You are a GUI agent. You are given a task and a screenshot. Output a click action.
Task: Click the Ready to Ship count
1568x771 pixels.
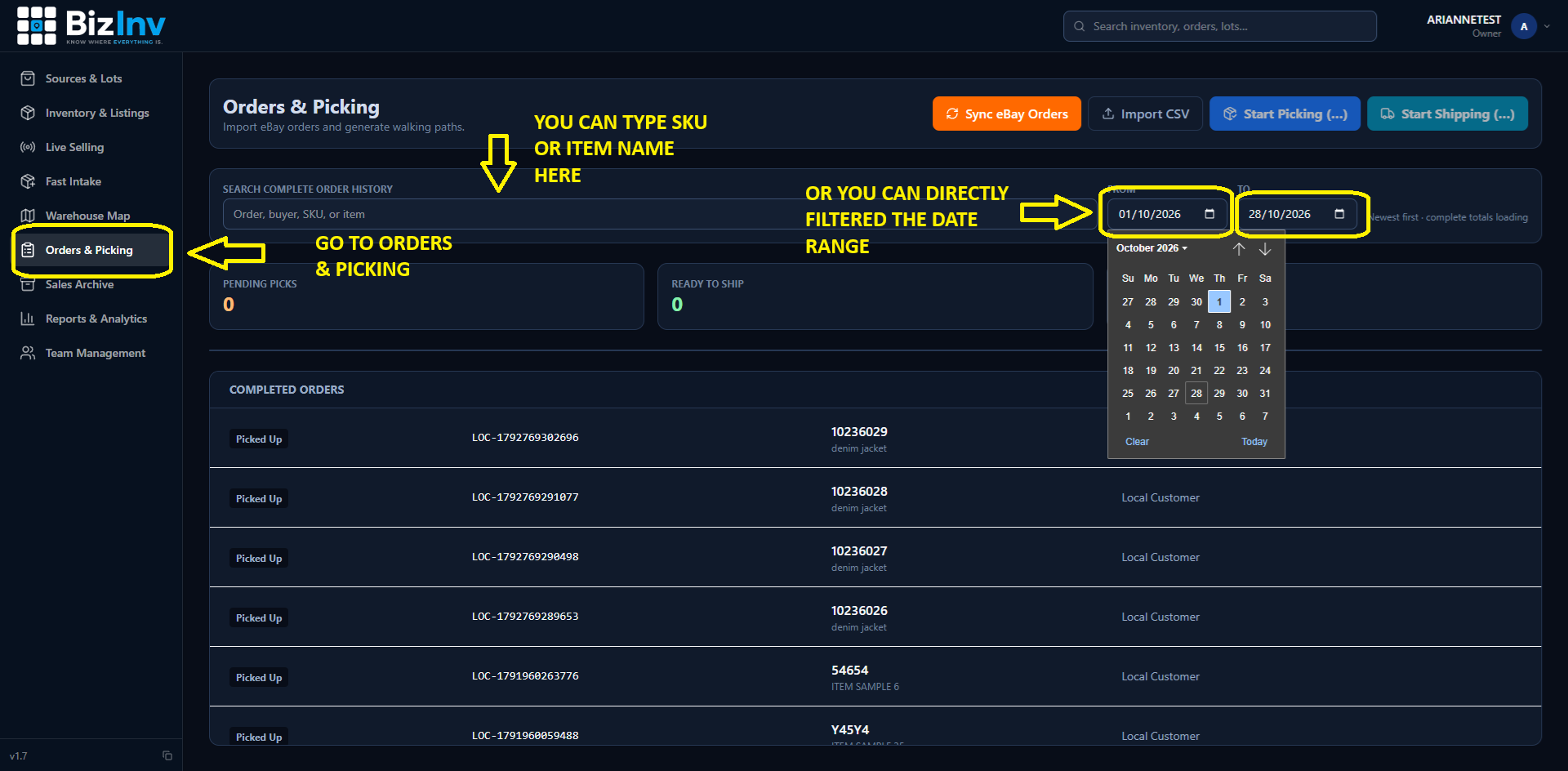click(x=677, y=305)
